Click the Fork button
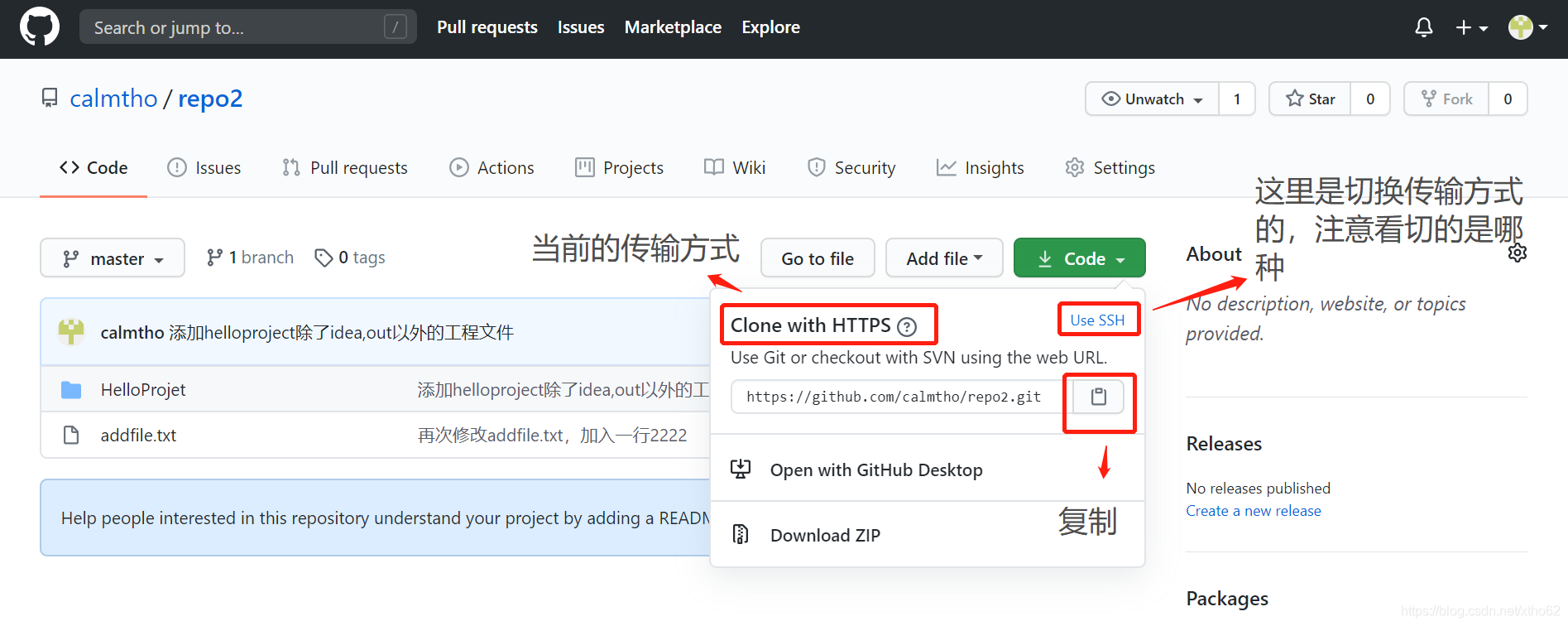This screenshot has width=1568, height=626. [1446, 99]
